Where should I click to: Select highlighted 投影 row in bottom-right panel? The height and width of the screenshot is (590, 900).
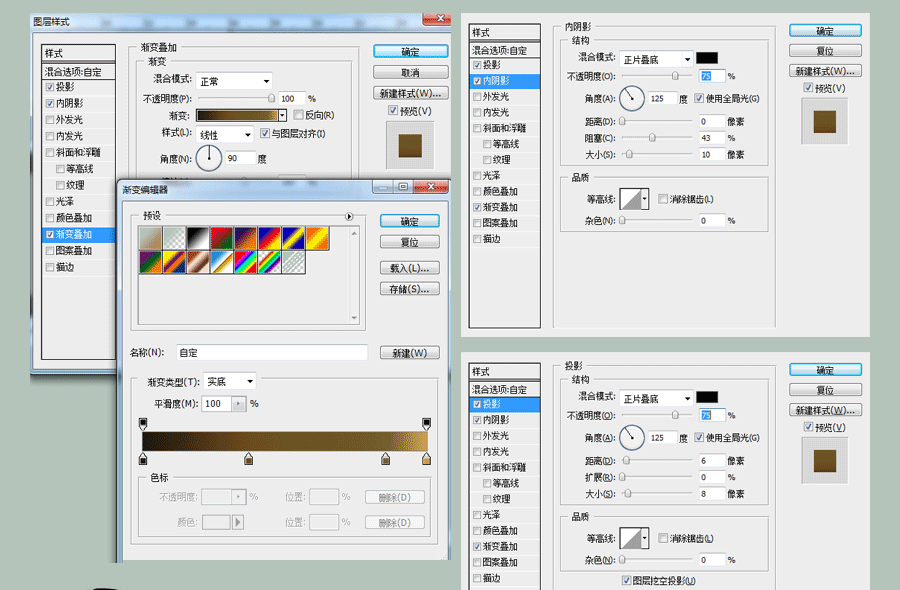coord(505,404)
